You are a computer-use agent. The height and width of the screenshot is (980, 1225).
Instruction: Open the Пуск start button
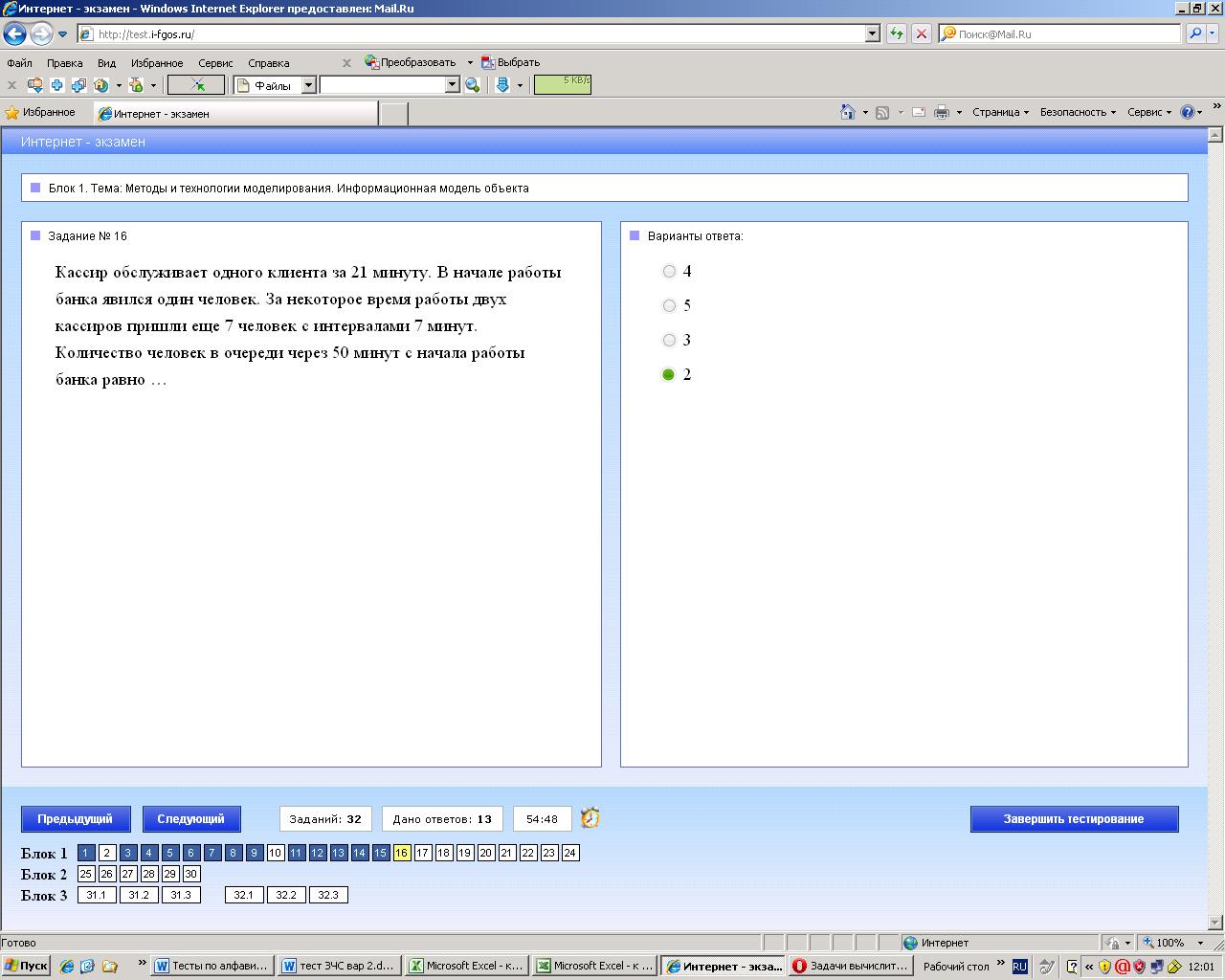26,967
